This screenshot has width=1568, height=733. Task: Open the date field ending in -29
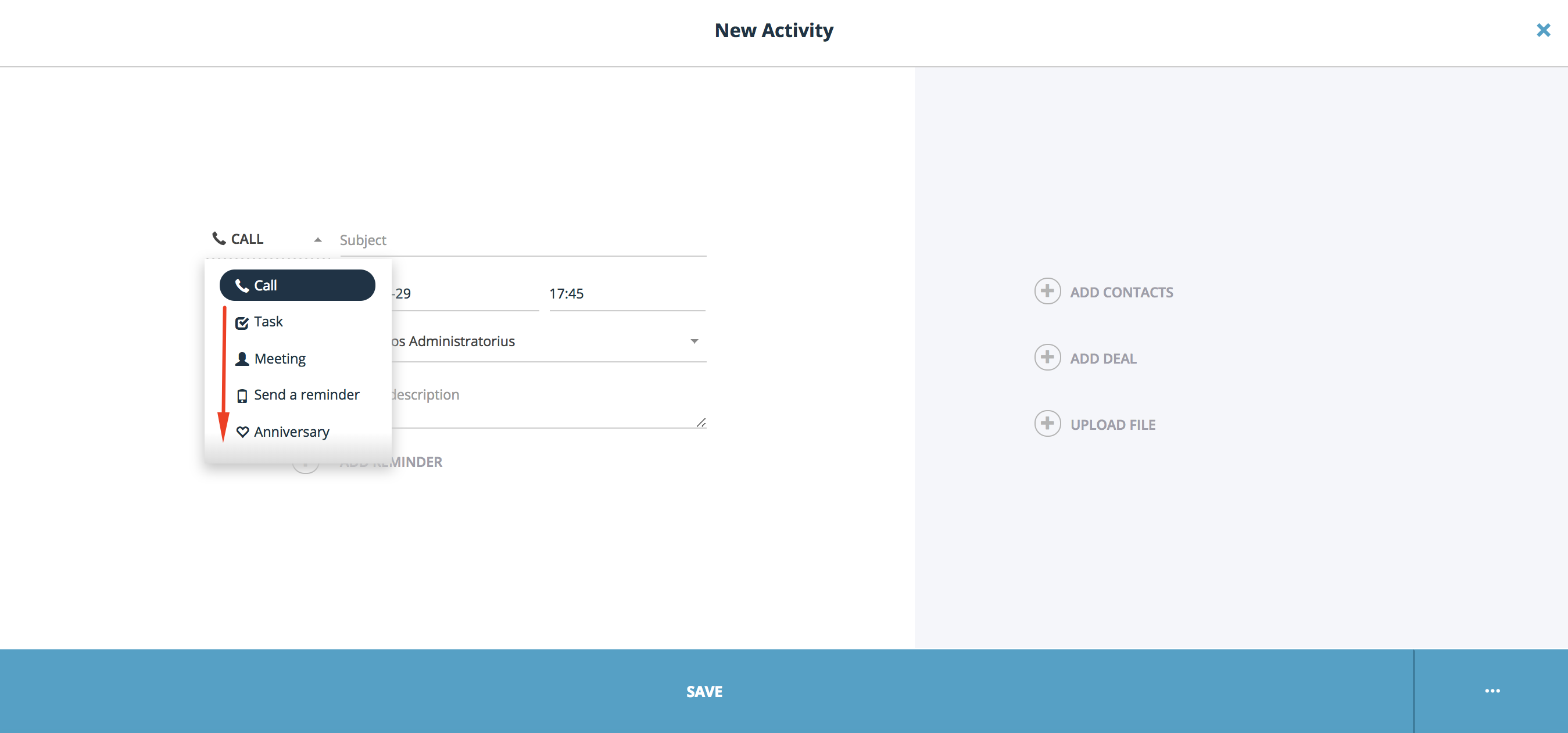[x=465, y=294]
